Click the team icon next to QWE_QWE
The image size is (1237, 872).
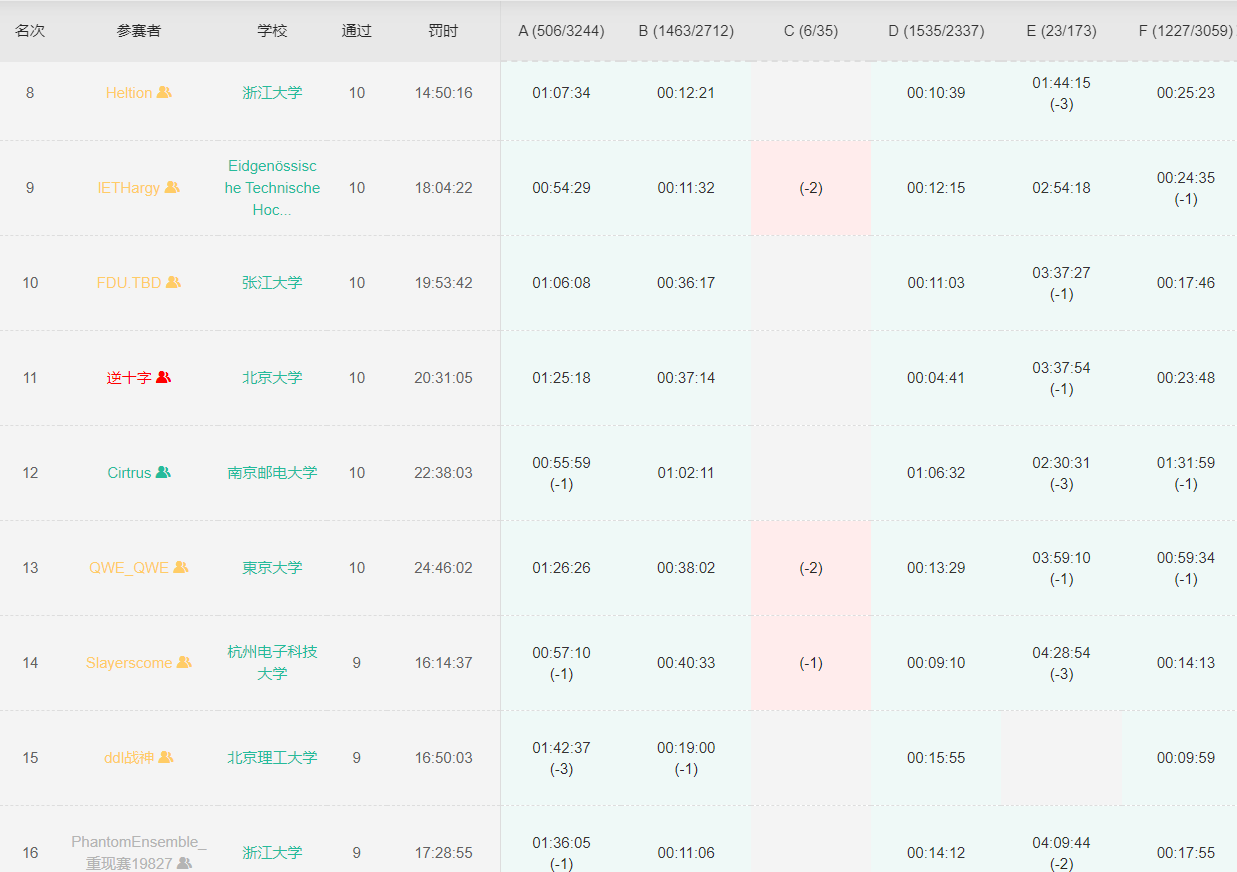pyautogui.click(x=181, y=567)
